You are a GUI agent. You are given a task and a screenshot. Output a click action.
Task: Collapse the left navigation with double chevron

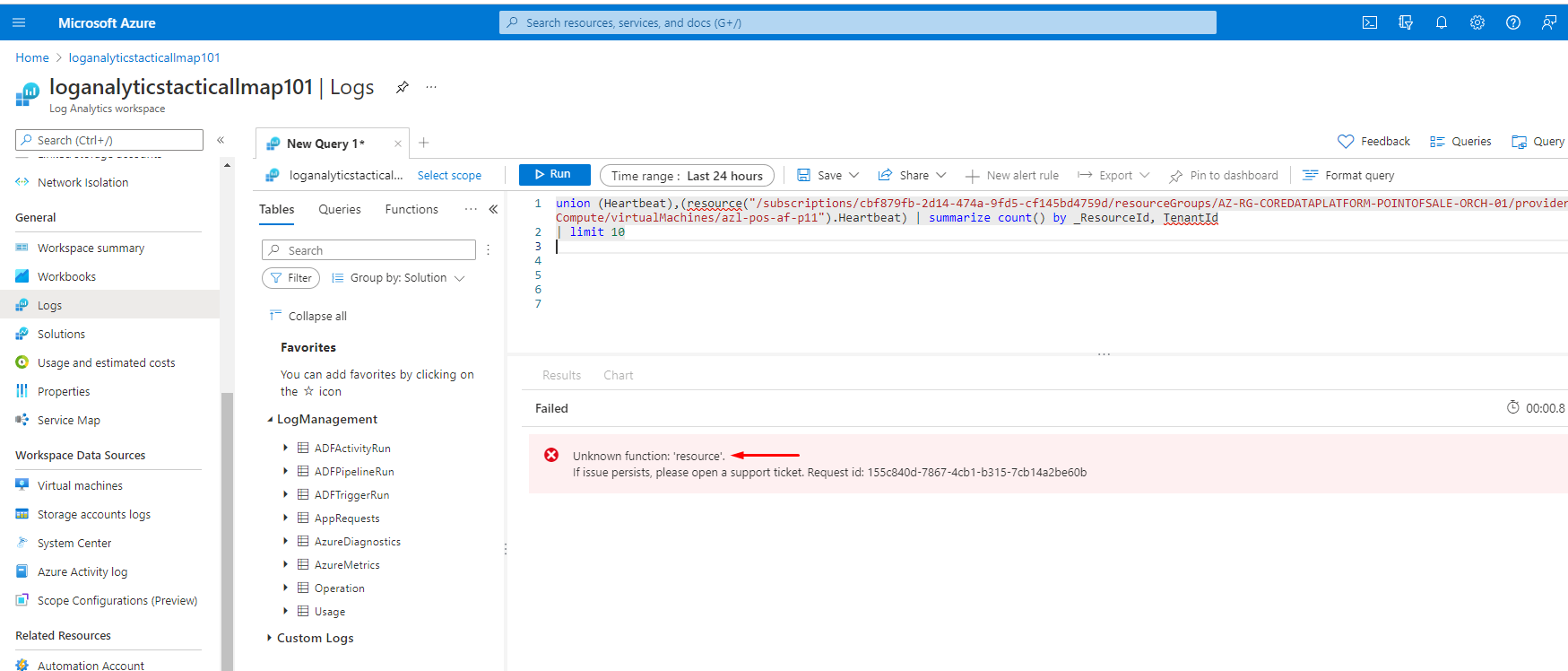click(221, 140)
